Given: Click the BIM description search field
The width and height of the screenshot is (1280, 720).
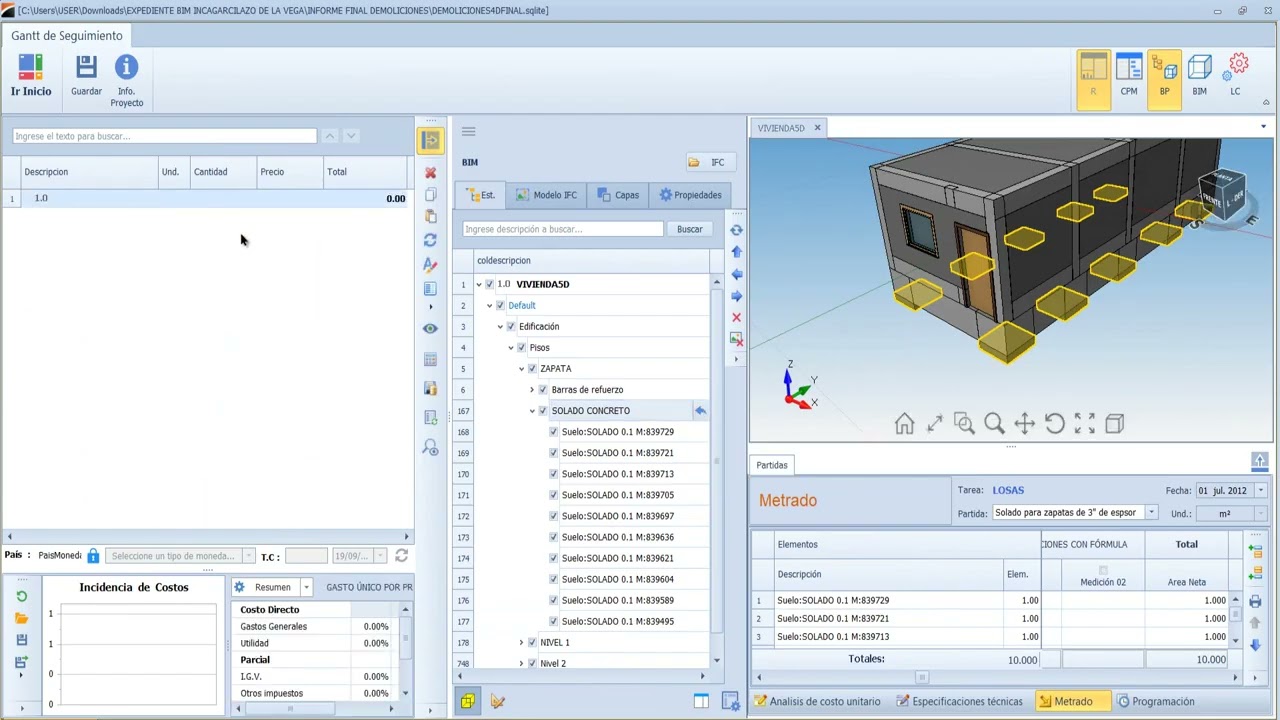Looking at the screenshot, I should pos(563,229).
